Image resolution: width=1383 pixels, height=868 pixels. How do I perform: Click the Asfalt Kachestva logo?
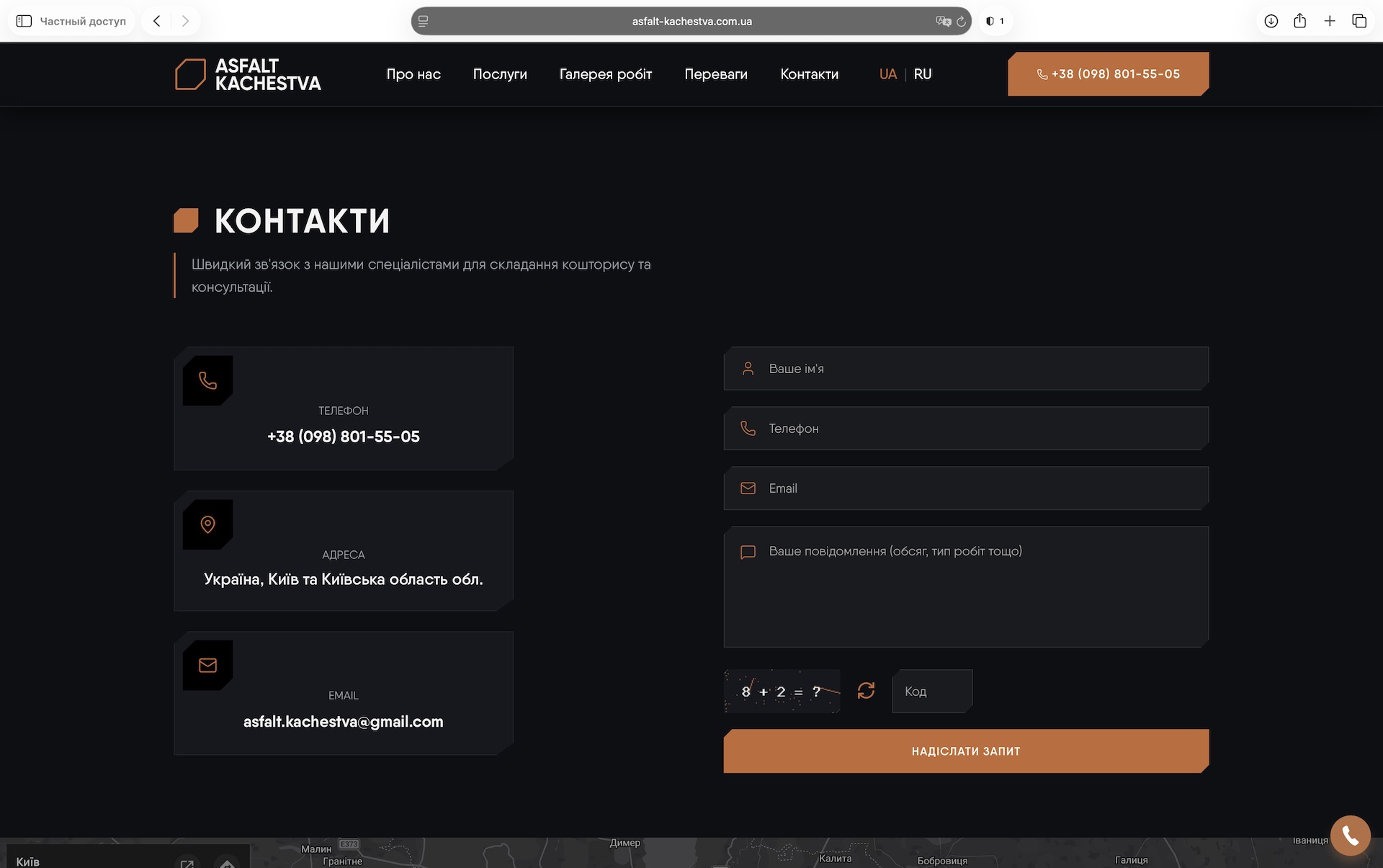[x=248, y=74]
